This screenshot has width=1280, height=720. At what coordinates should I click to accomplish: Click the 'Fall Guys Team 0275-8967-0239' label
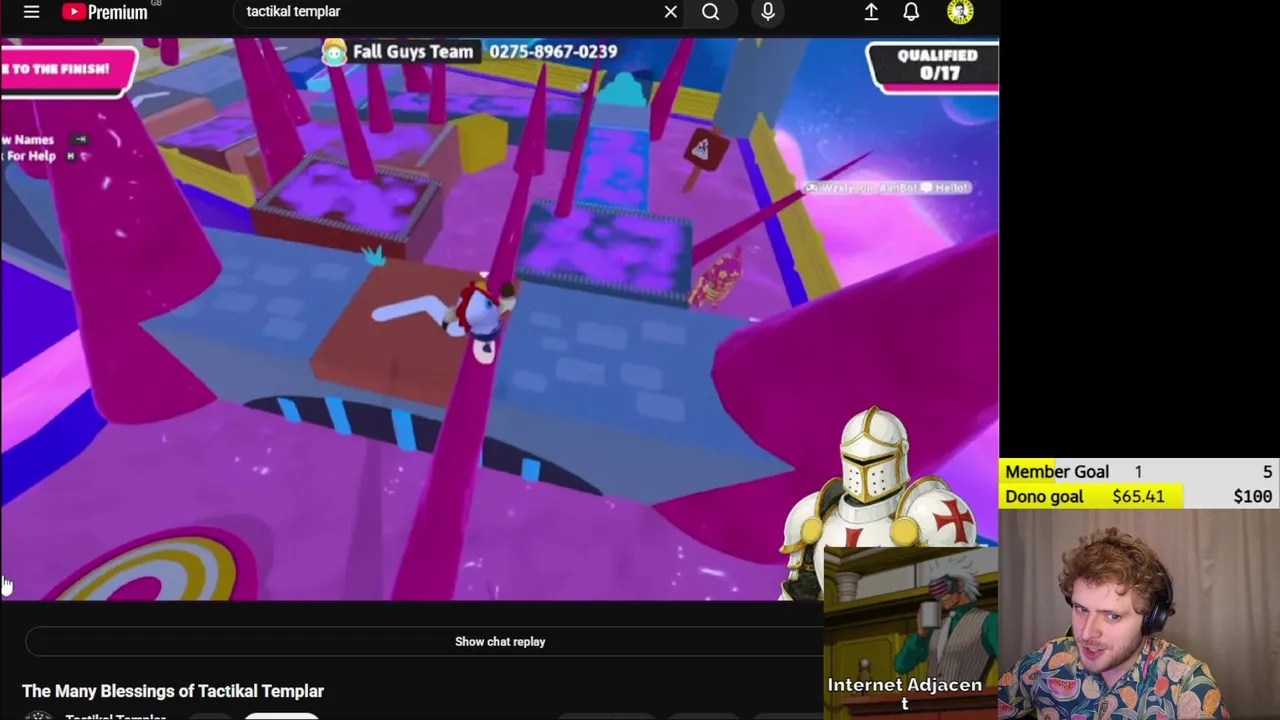pyautogui.click(x=470, y=52)
